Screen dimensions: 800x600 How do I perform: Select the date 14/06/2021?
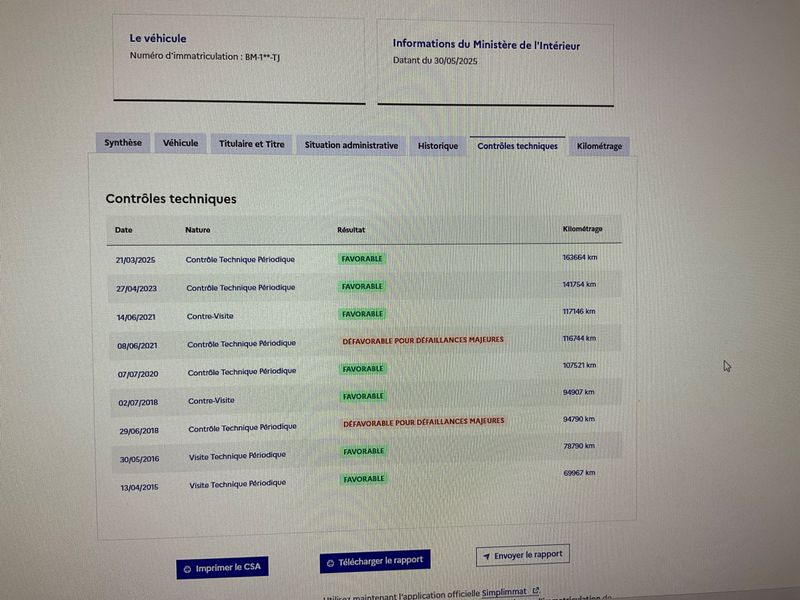pyautogui.click(x=136, y=317)
